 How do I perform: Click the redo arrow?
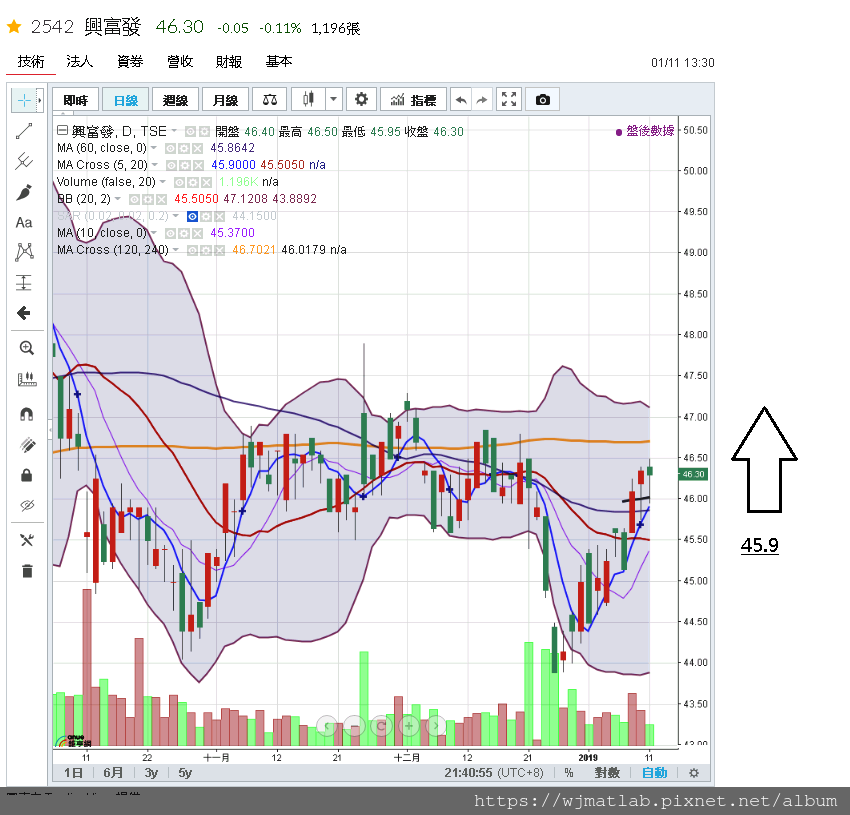(482, 100)
